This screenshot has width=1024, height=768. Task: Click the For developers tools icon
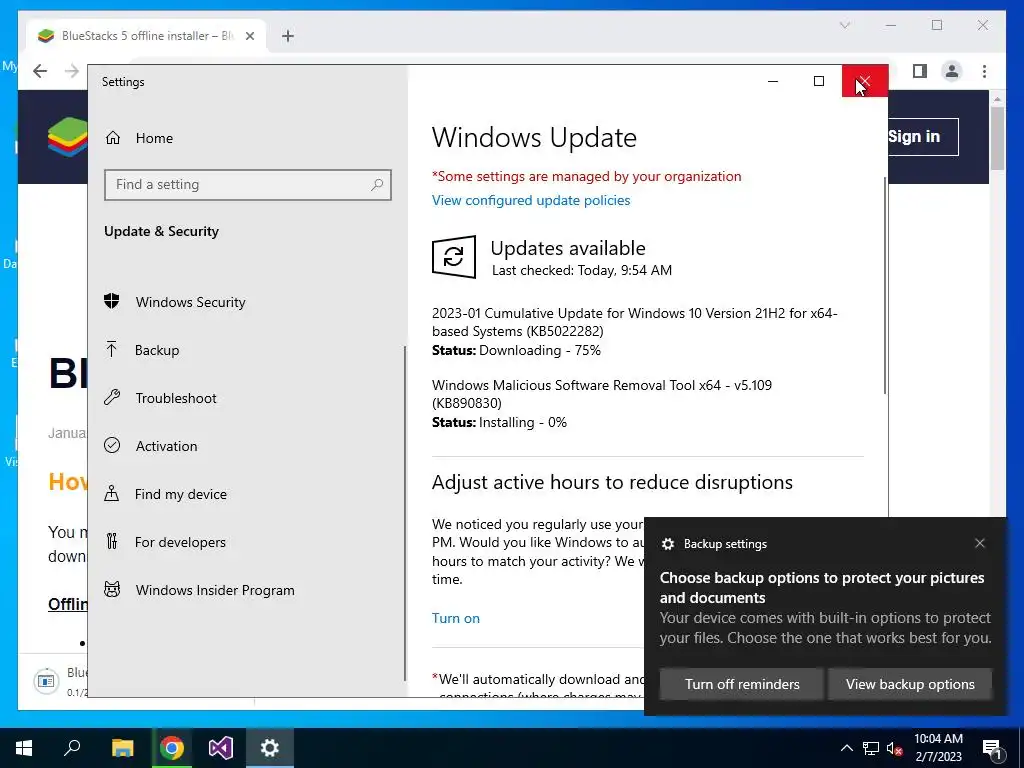coord(112,541)
